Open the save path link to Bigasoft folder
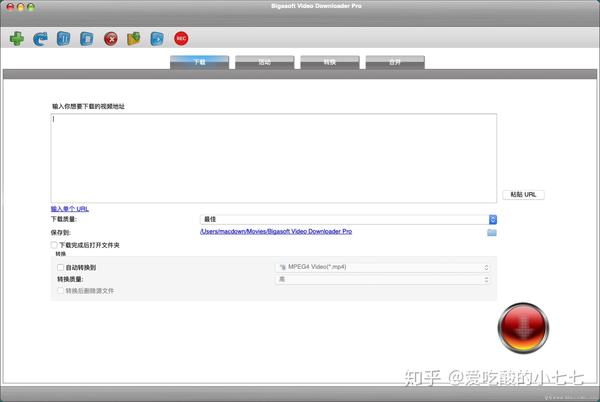Viewport: 600px width, 402px height. [276, 231]
